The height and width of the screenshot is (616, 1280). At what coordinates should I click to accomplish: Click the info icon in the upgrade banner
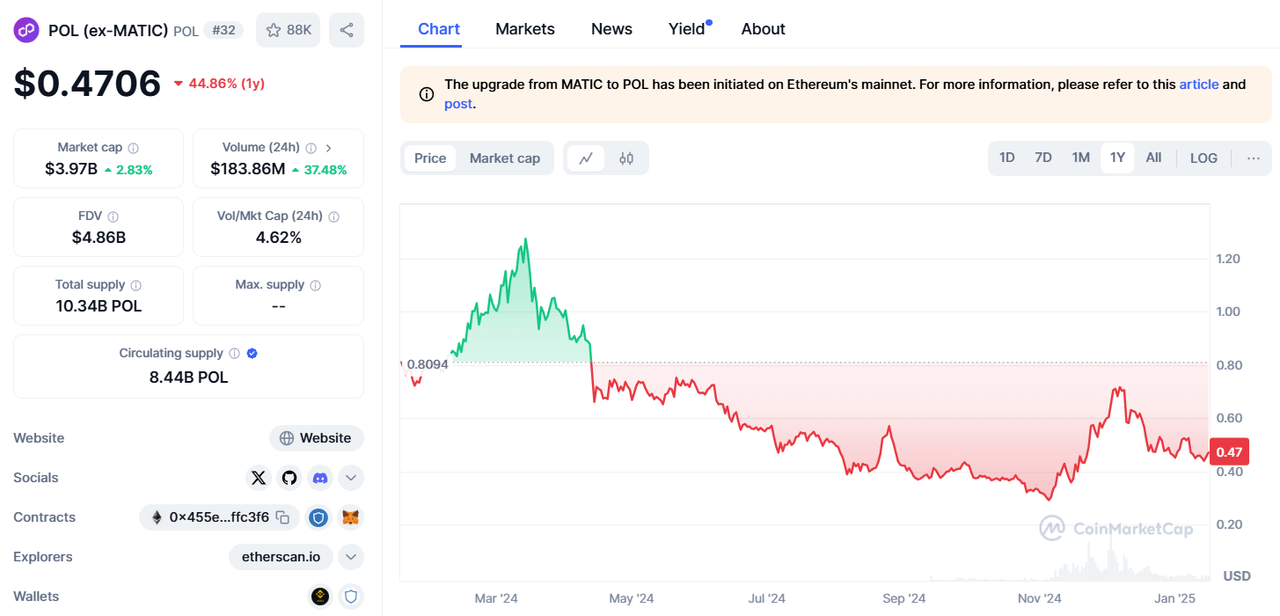(426, 94)
